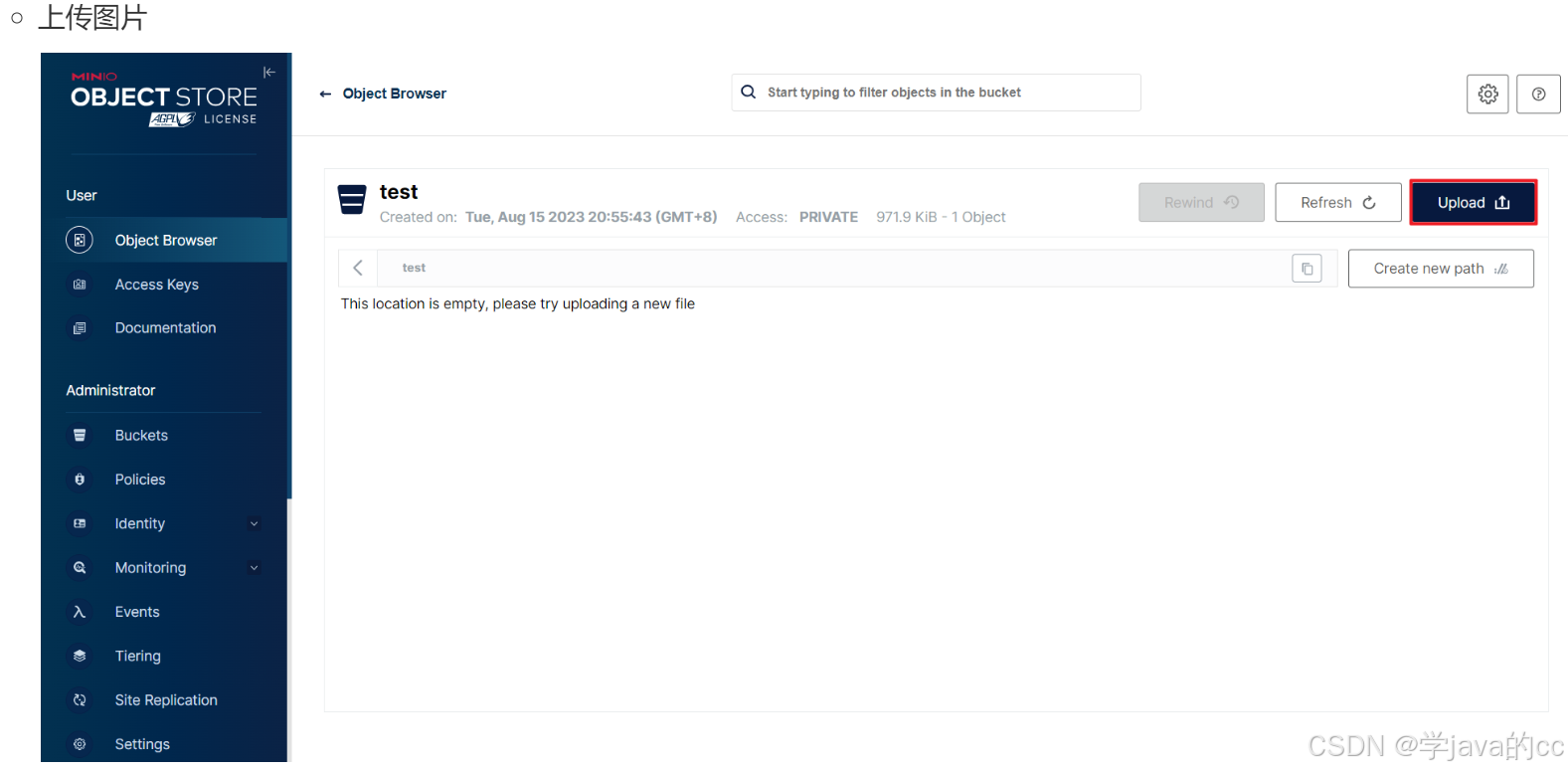
Task: Open Object Browser in the sidebar
Action: (x=164, y=240)
